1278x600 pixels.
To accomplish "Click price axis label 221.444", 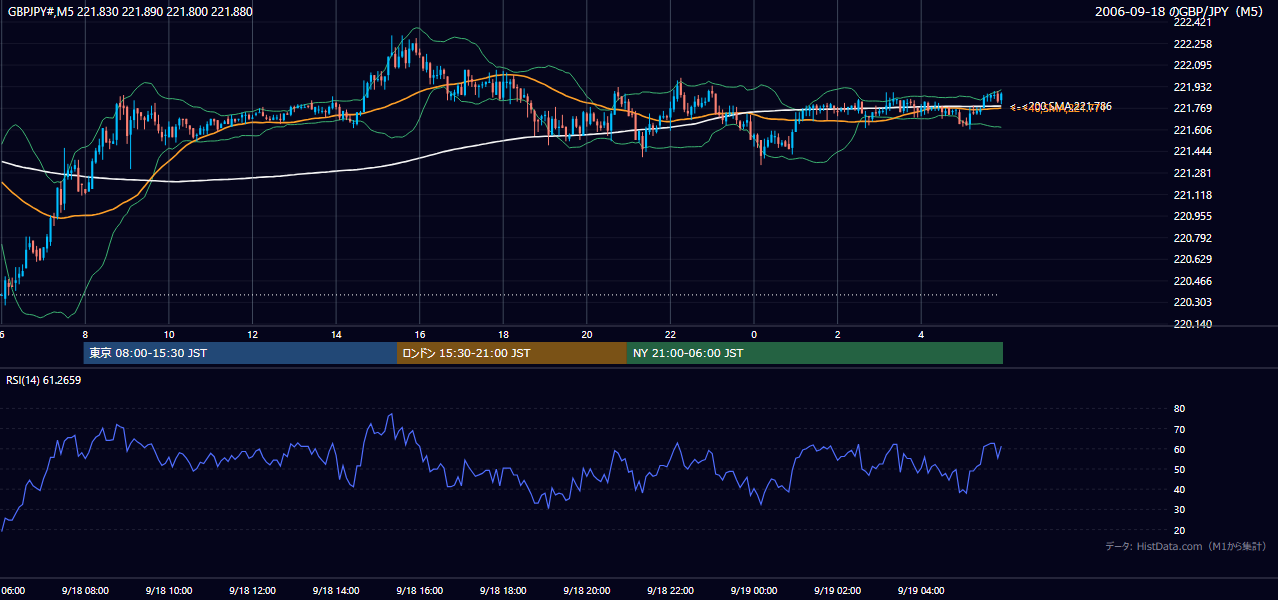I will click(x=1193, y=151).
